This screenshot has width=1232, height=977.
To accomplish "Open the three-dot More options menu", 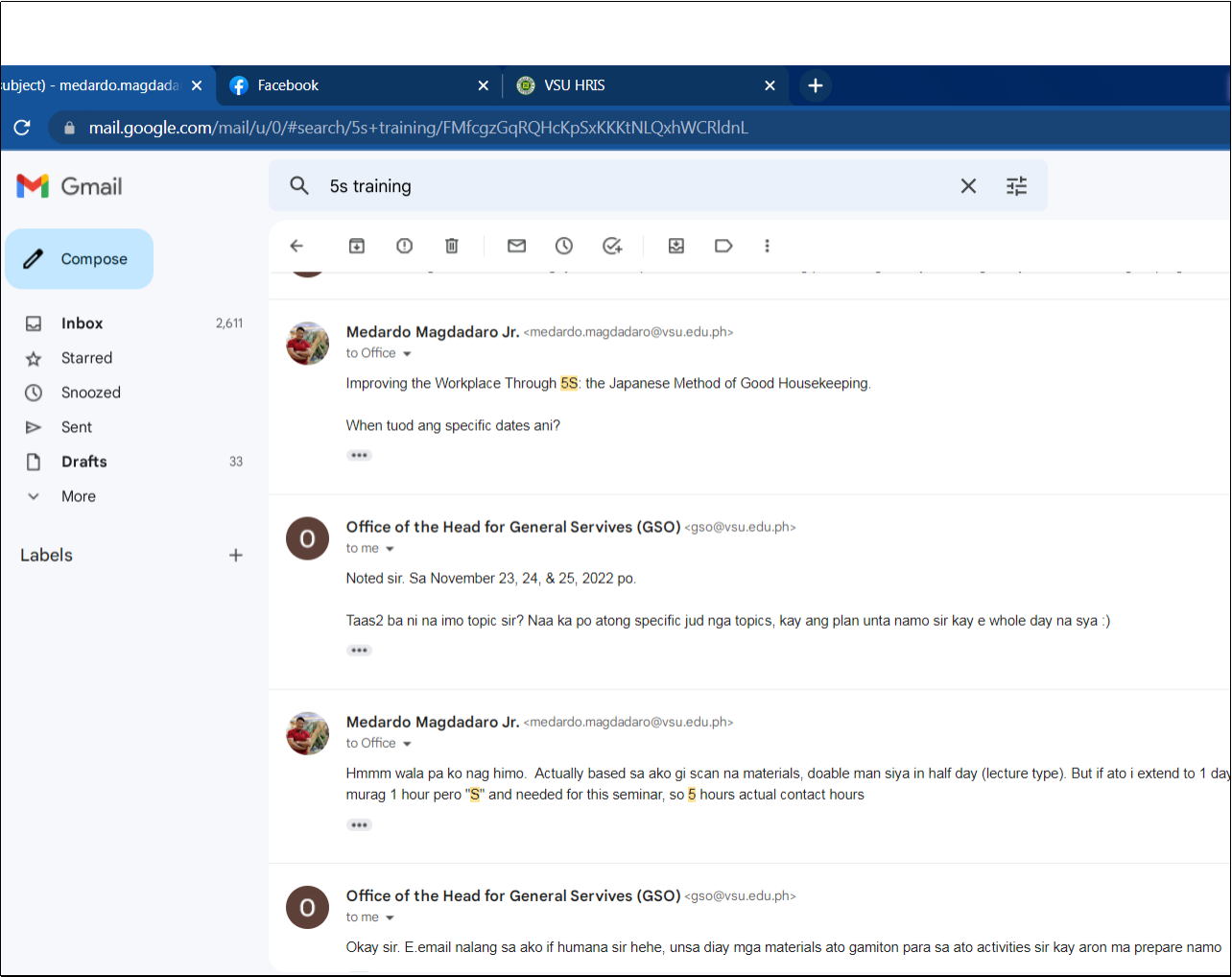I will coord(767,246).
